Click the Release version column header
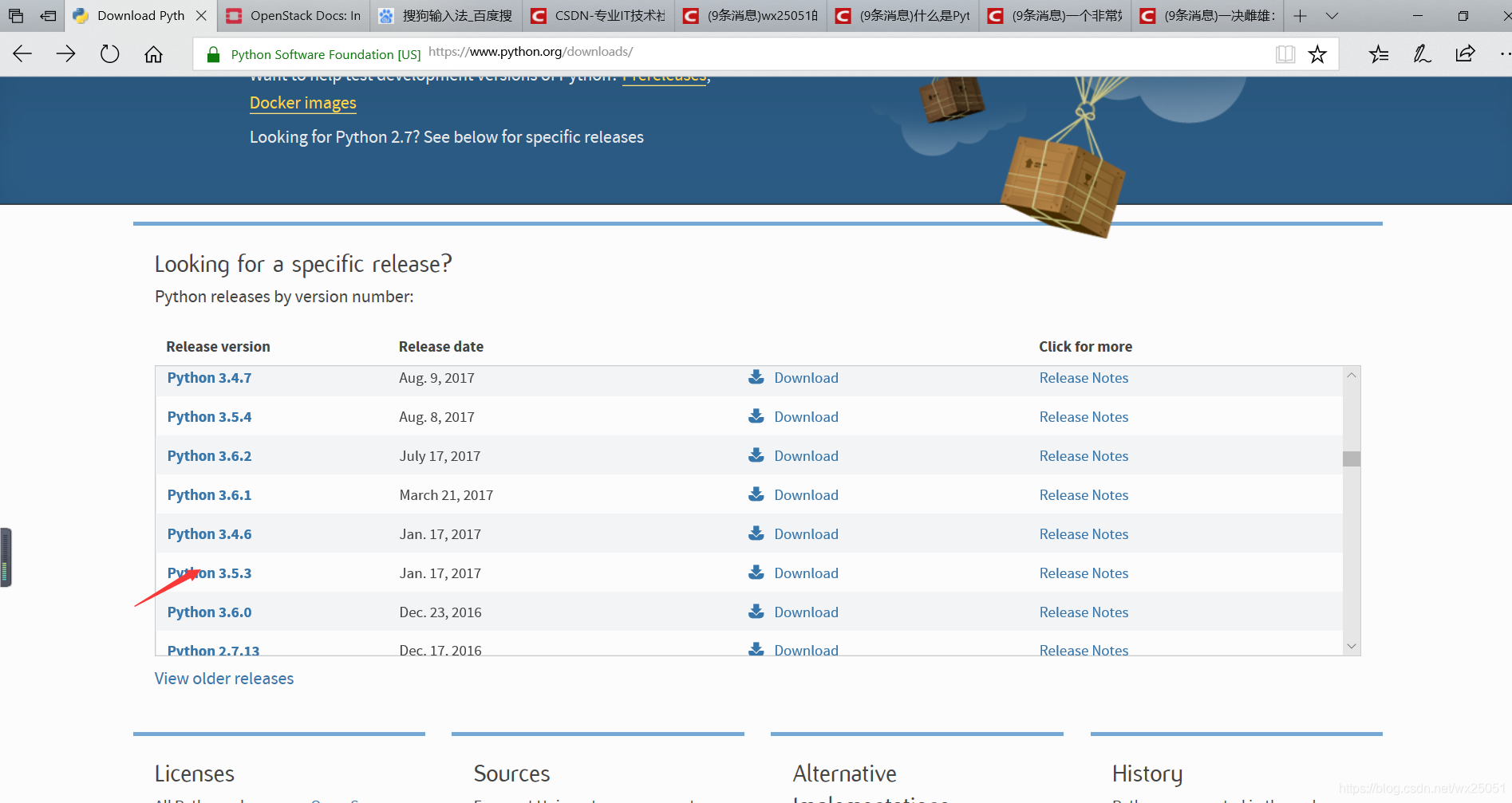 [x=218, y=347]
